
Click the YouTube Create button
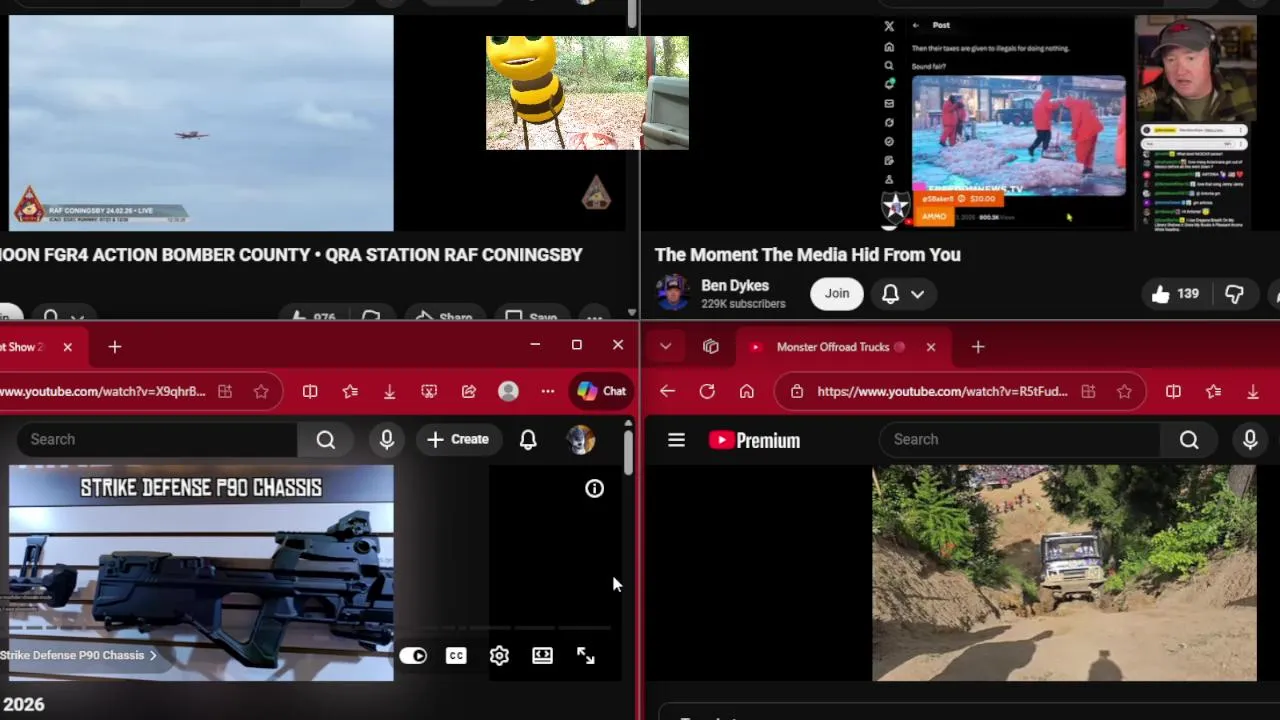coord(458,439)
